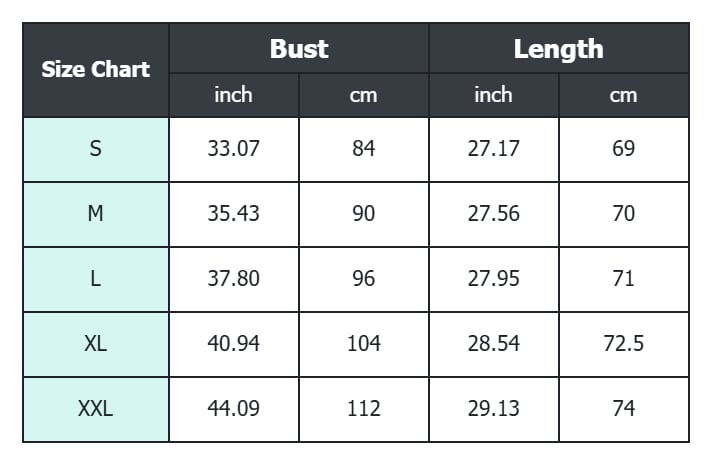Click the 27.17 length inch cell

[x=494, y=149]
